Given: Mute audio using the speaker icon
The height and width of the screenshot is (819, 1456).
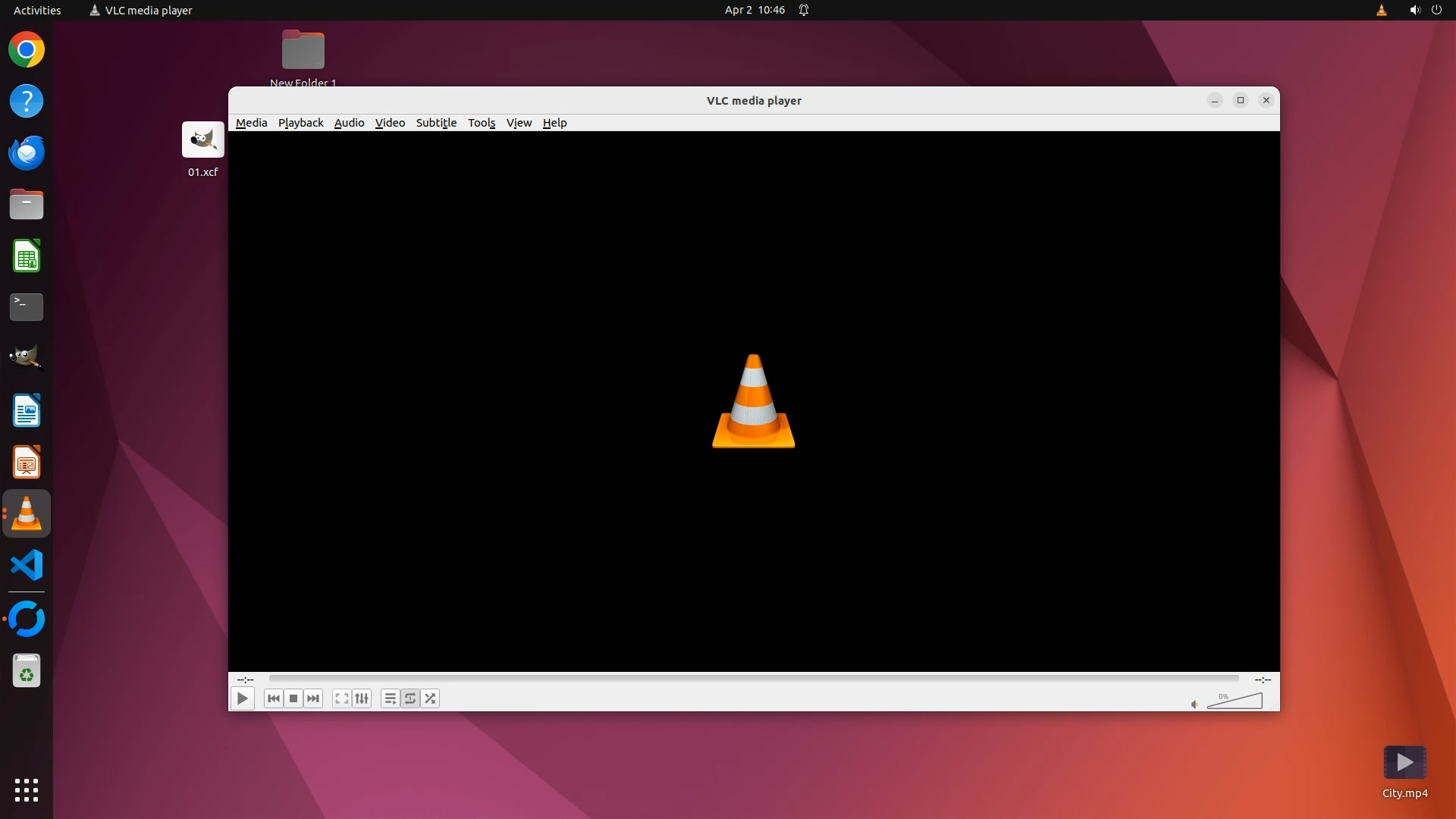Looking at the screenshot, I should pos(1194,704).
